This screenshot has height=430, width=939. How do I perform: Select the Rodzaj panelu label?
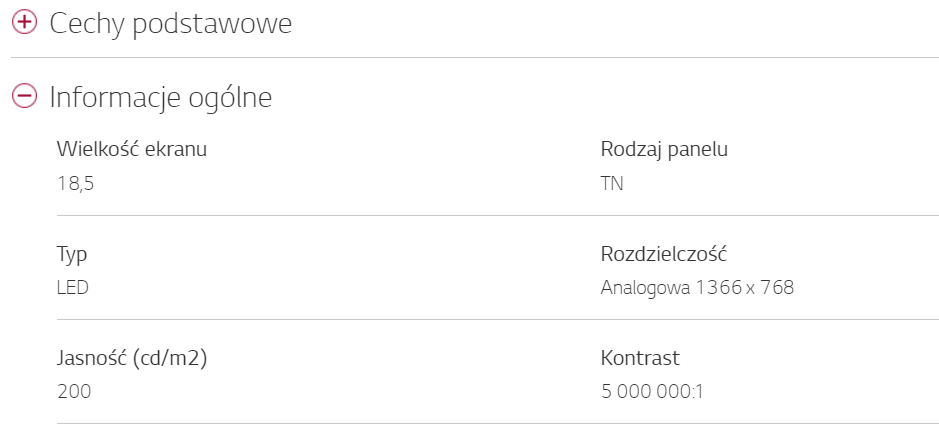pyautogui.click(x=664, y=150)
